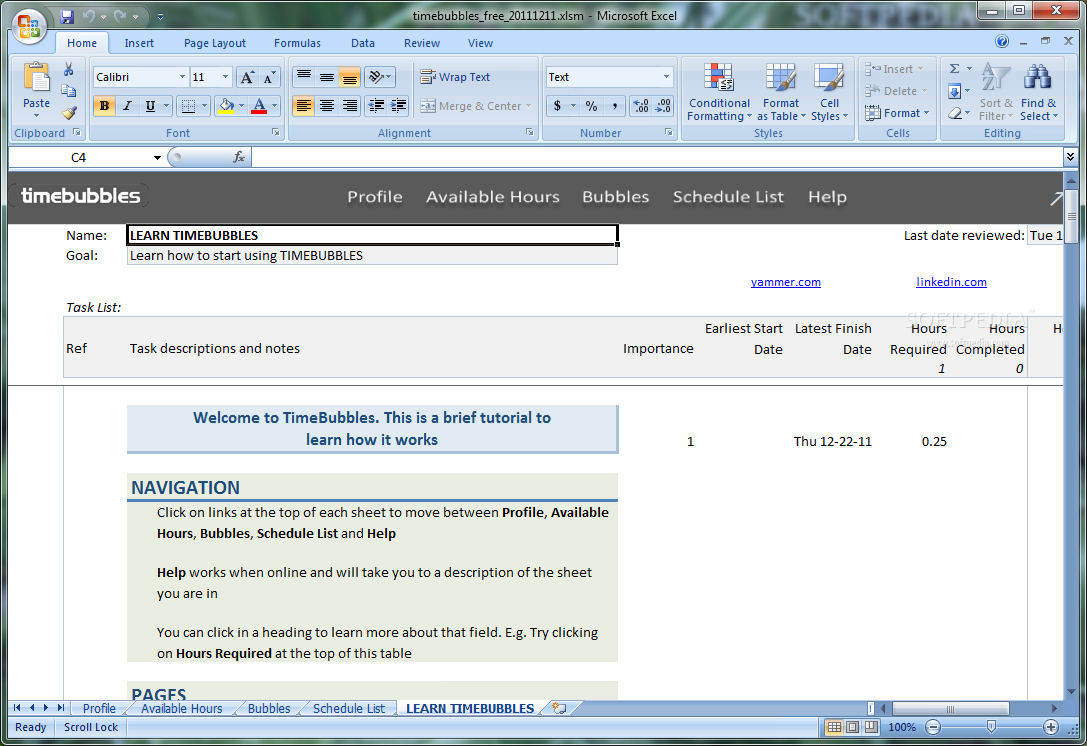Viewport: 1087px width, 746px height.
Task: Cut selection with the scissors icon
Action: coord(69,69)
